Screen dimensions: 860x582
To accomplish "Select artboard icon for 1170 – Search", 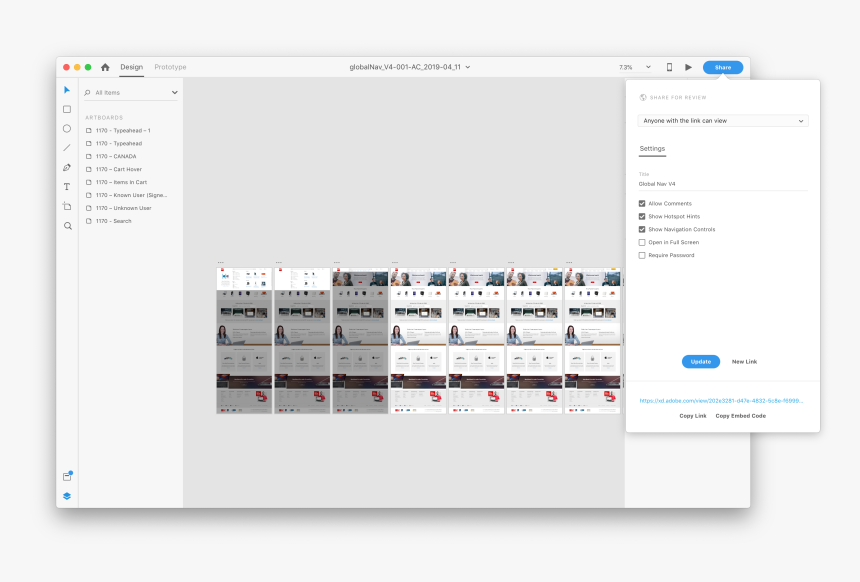I will [x=89, y=221].
